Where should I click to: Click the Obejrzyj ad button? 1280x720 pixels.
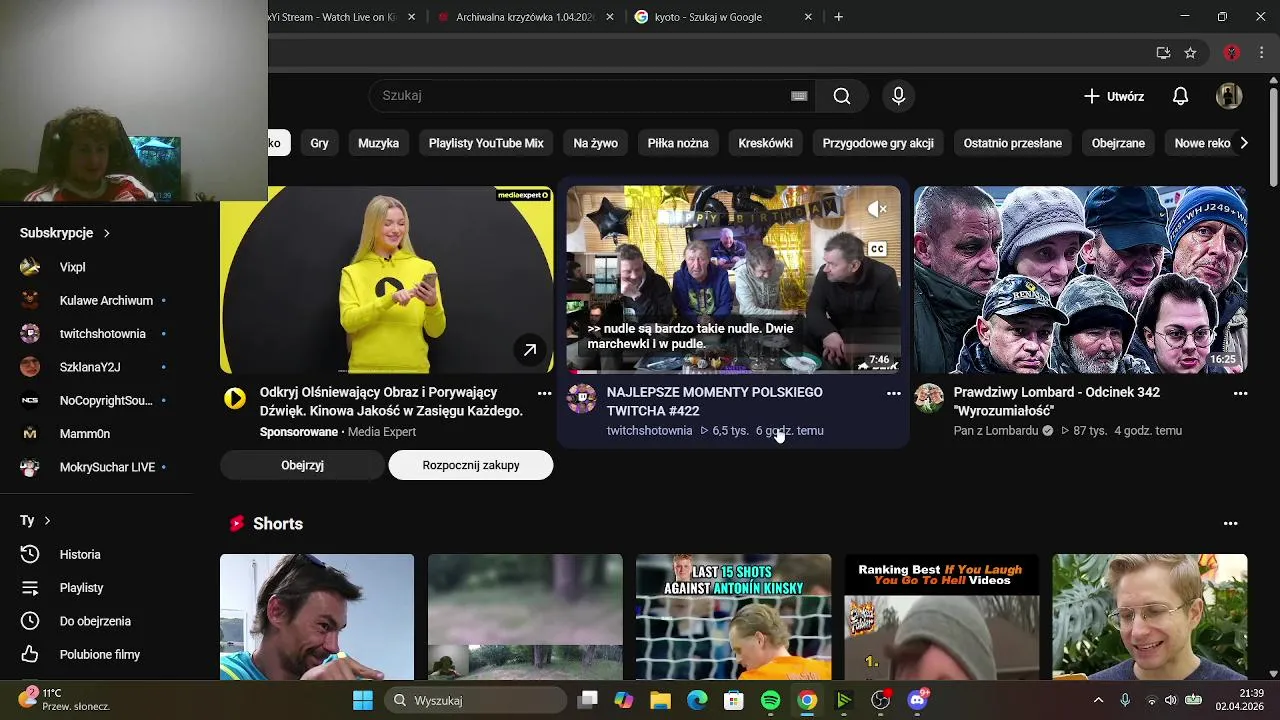pos(302,465)
